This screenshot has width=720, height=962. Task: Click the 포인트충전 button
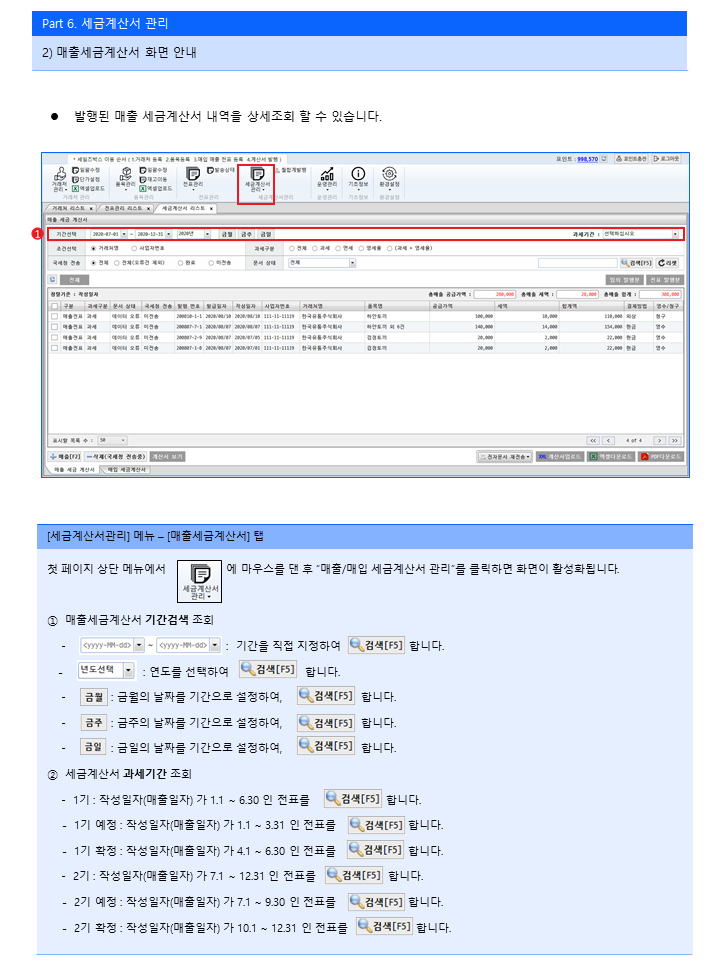(x=631, y=159)
